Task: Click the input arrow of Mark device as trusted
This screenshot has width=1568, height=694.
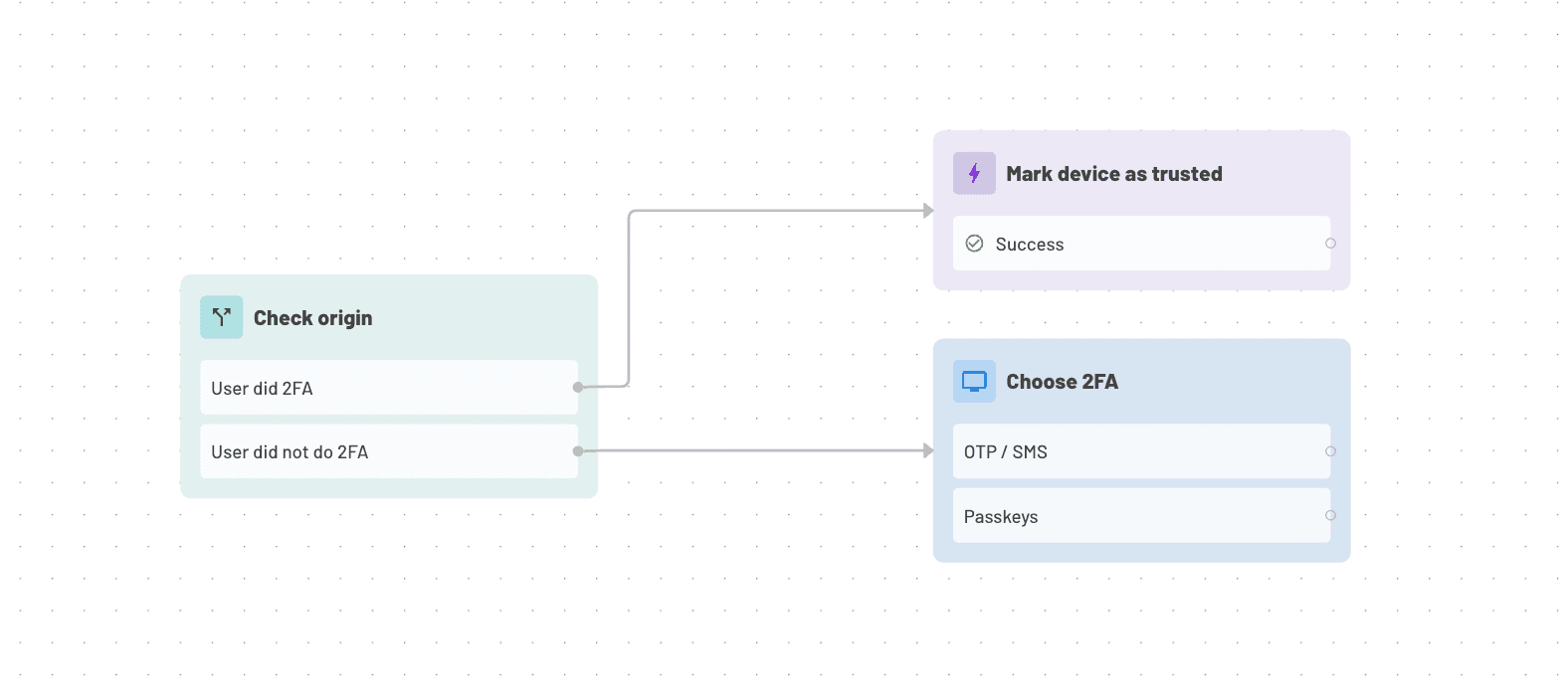Action: pos(928,211)
